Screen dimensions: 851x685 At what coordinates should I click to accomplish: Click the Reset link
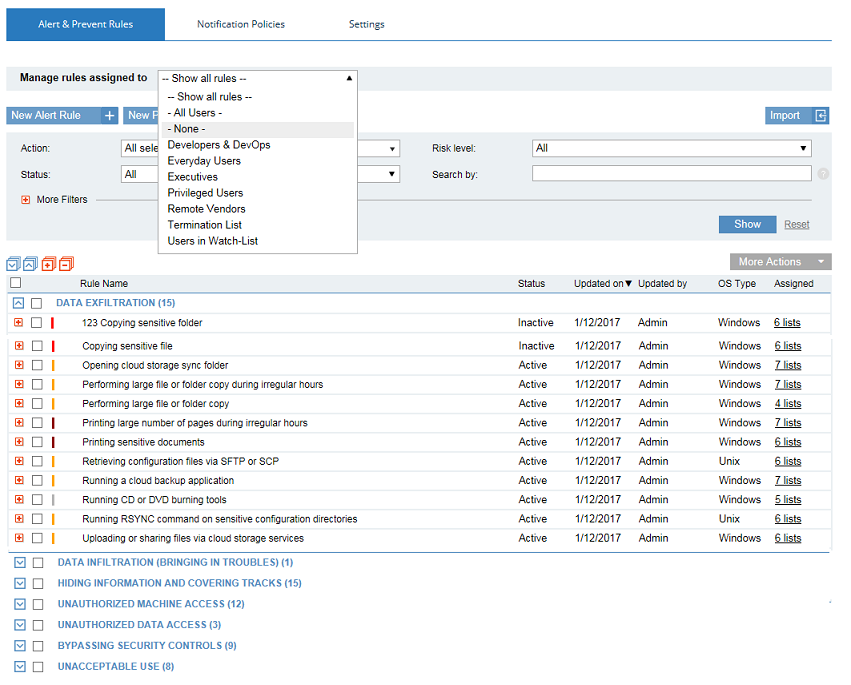796,225
